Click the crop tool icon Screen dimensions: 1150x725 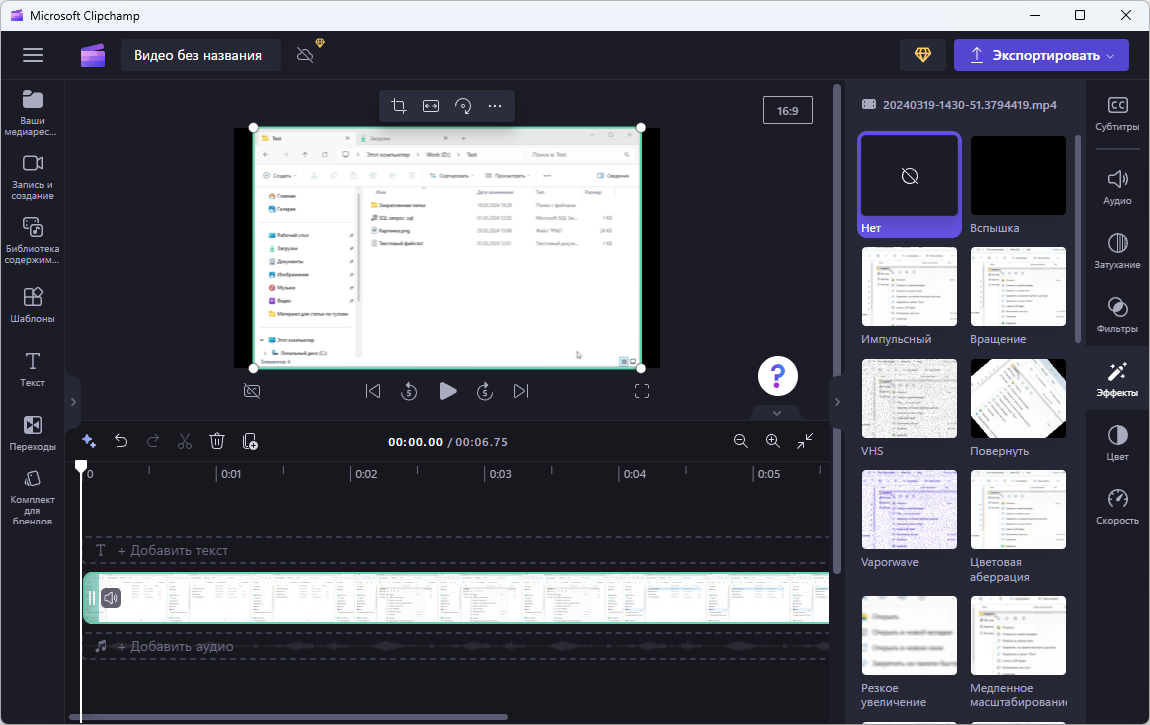(x=399, y=106)
